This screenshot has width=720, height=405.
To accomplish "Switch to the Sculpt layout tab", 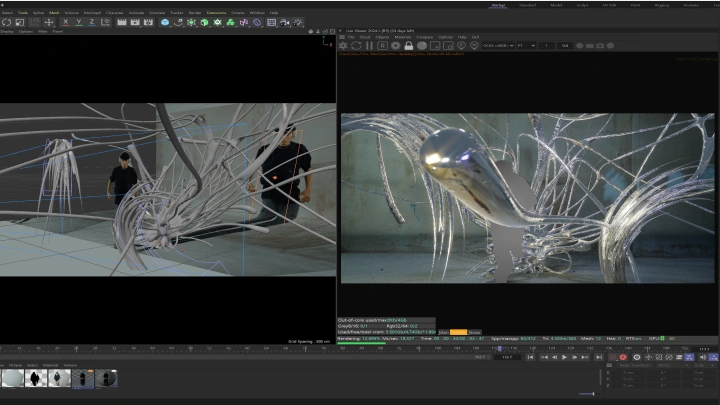I will point(582,5).
